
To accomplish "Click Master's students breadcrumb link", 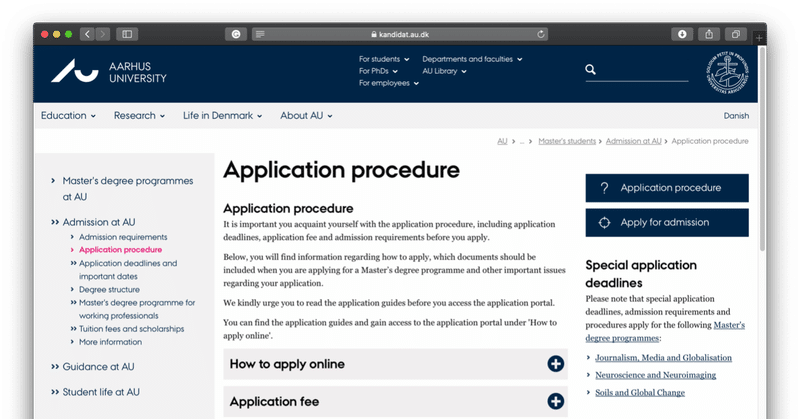I will pos(567,141).
